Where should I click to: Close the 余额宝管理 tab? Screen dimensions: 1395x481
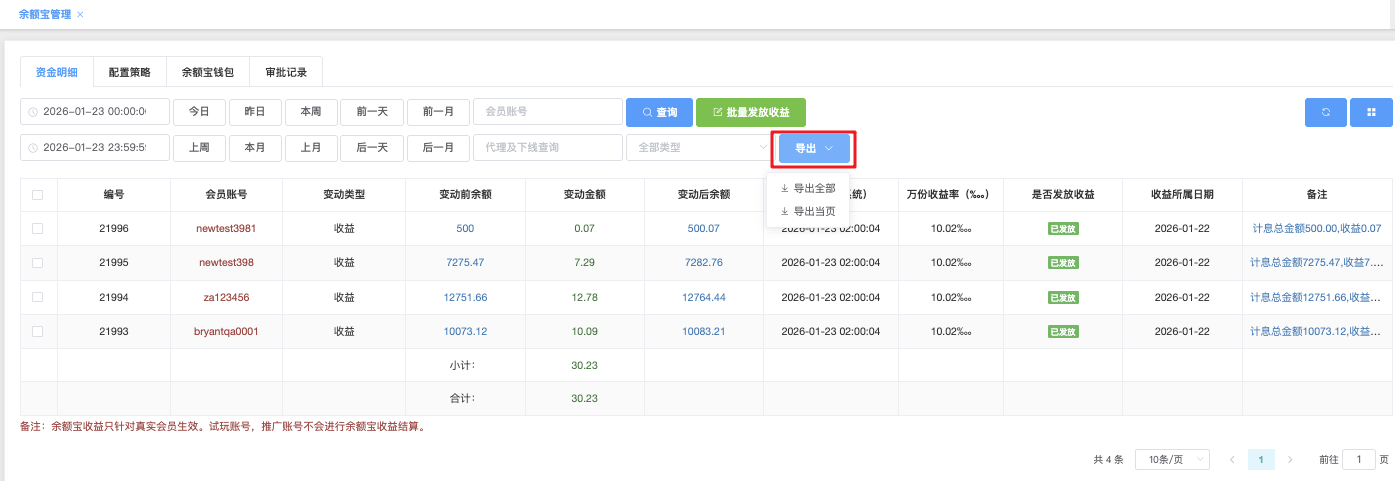pos(80,14)
